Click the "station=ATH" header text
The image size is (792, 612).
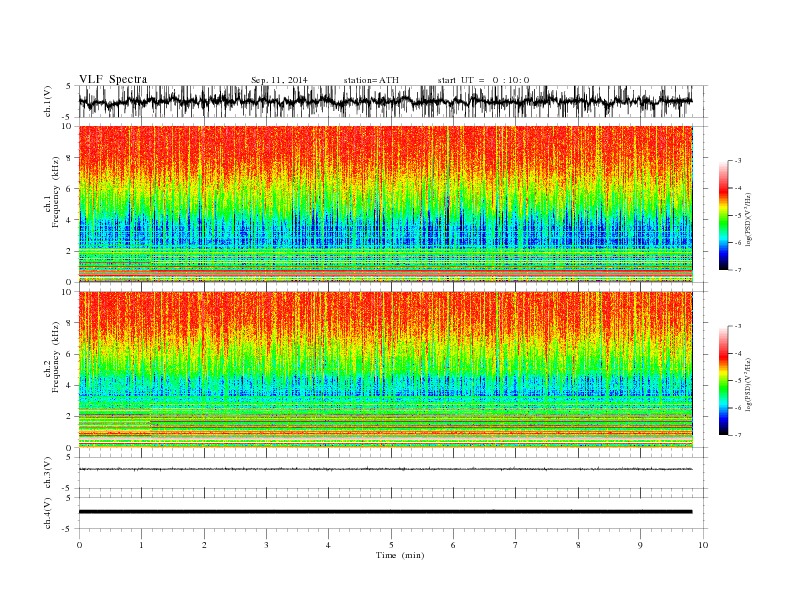tap(371, 80)
